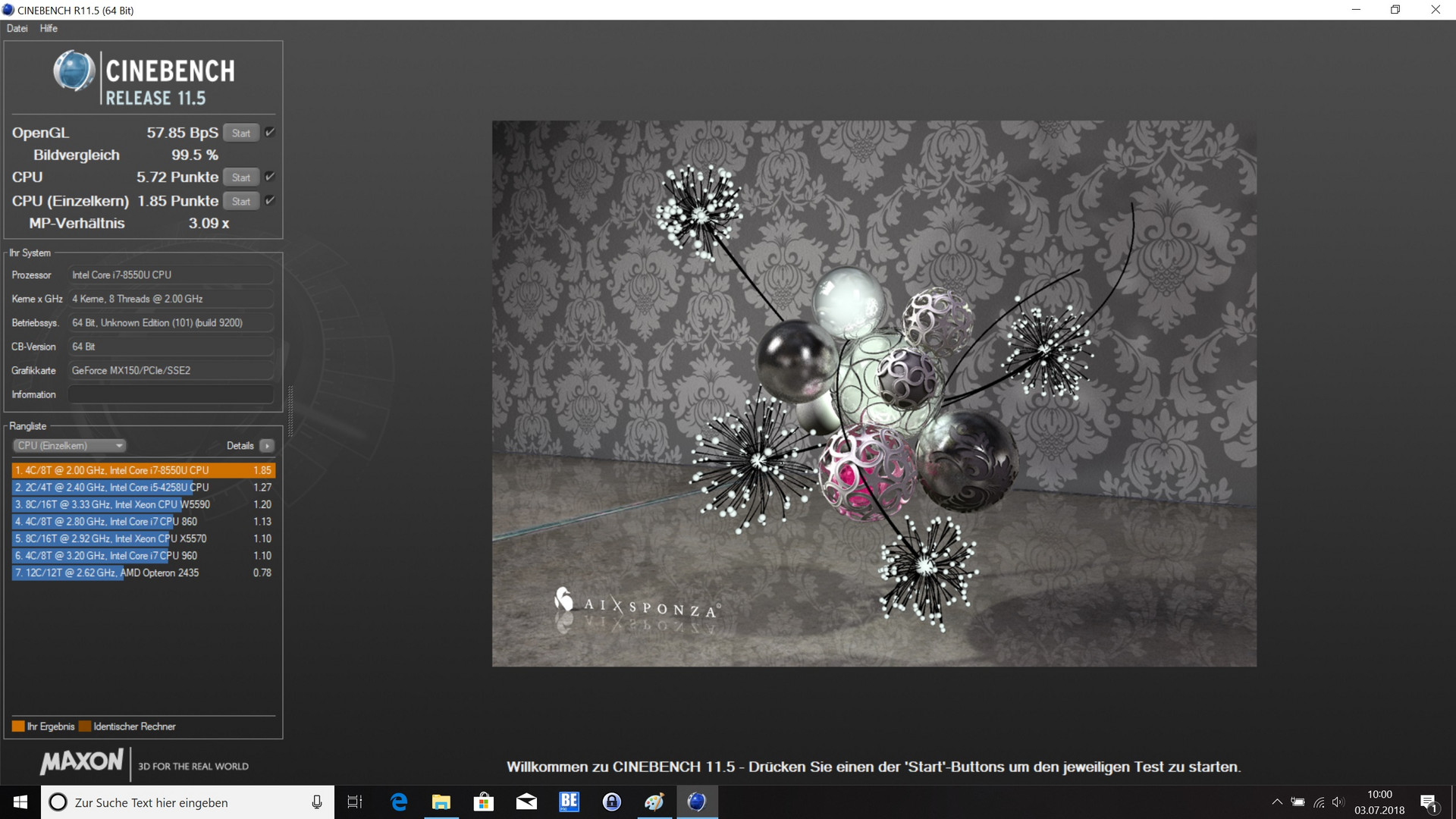Expand ranking Details with the arrow button
Viewport: 1456px width, 819px height.
267,446
